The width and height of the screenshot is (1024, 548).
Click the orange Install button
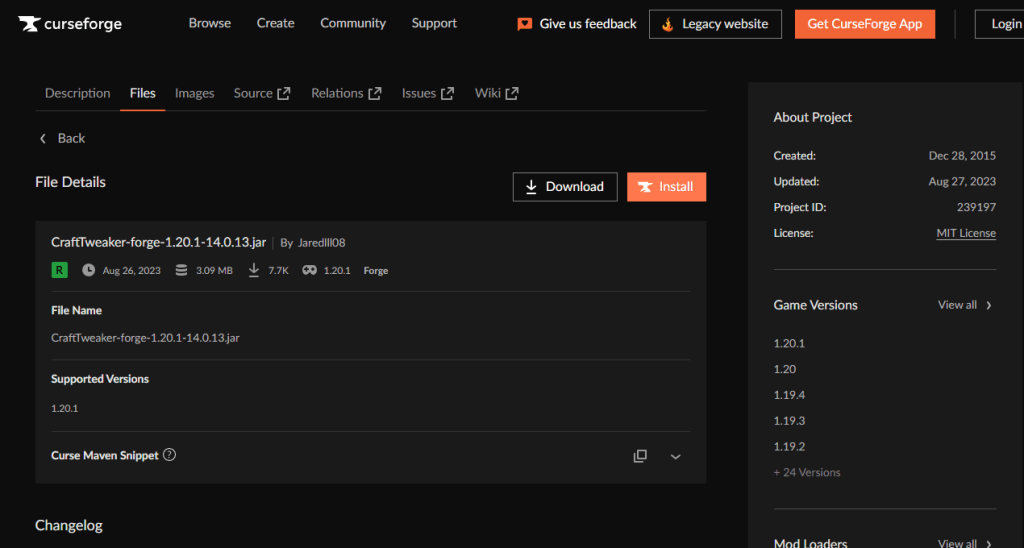tap(666, 187)
